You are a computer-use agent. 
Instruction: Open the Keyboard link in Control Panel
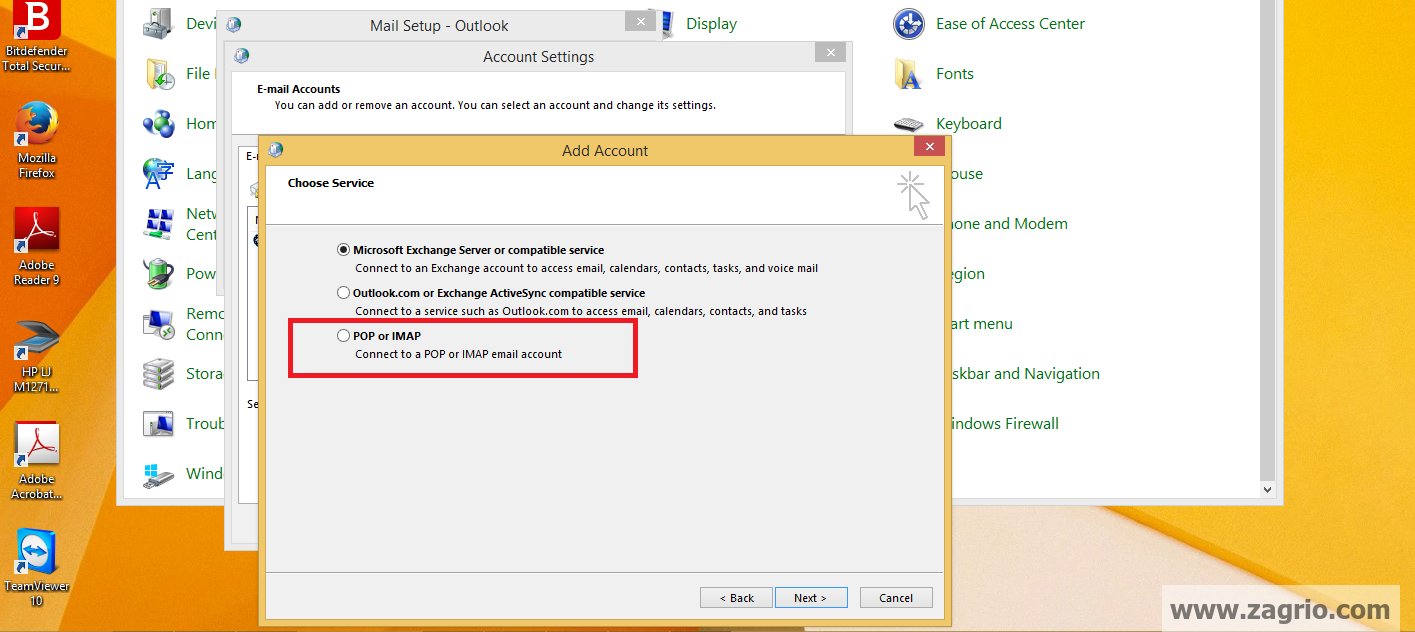[x=969, y=124]
